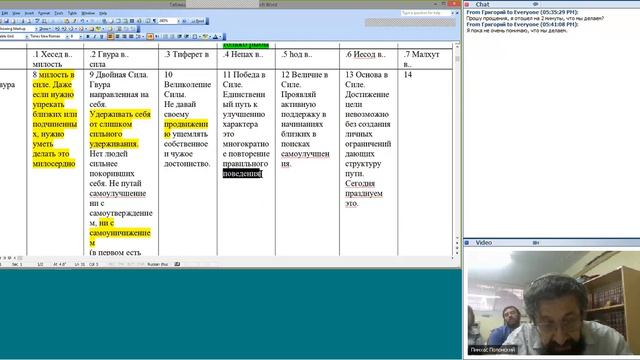Click the Chat panel title
Screen dimensions: 640x360
coord(482,4)
